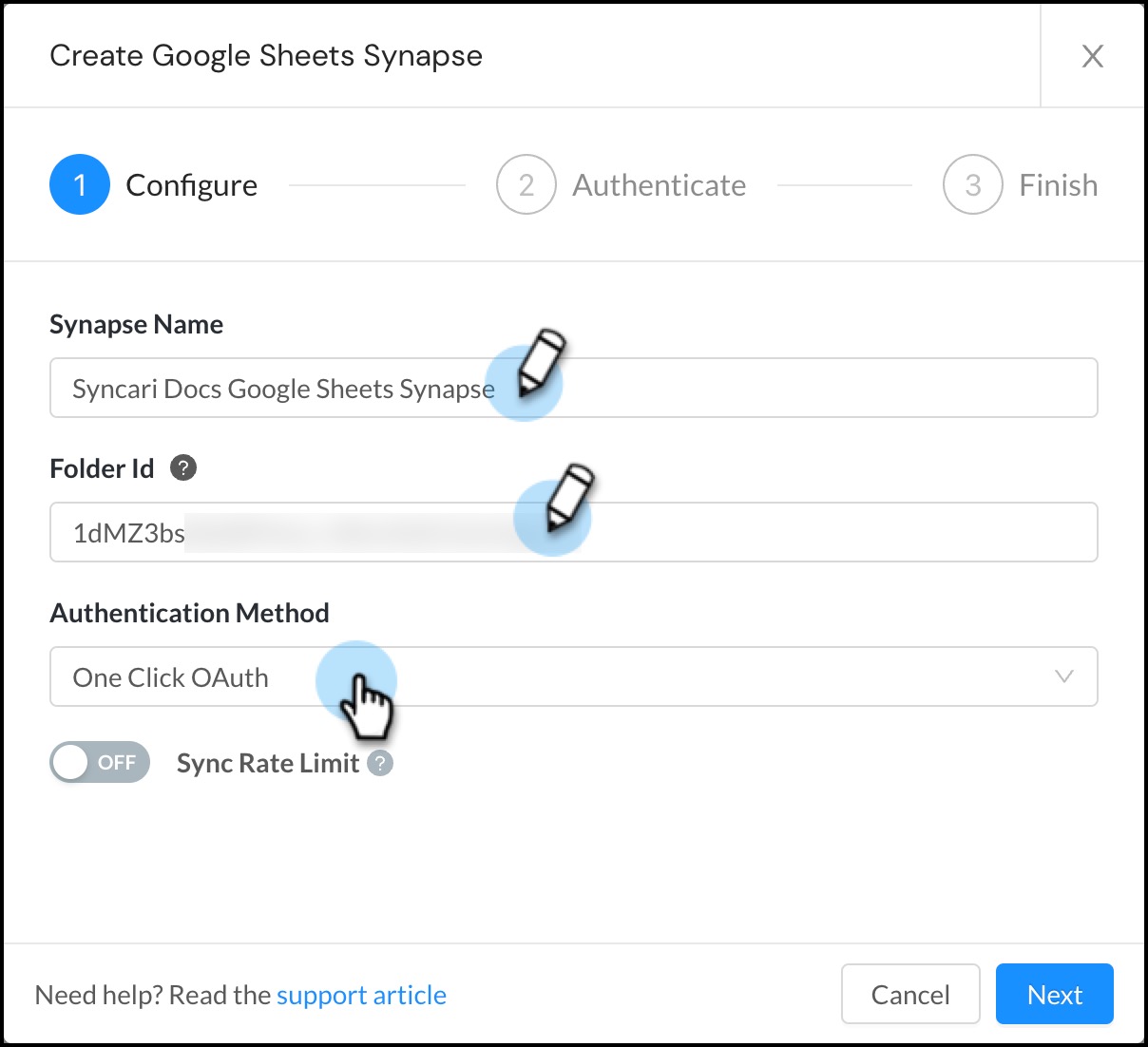Viewport: 1148px width, 1047px height.
Task: Open the Folder Id help tooltip icon
Action: pyautogui.click(x=184, y=467)
